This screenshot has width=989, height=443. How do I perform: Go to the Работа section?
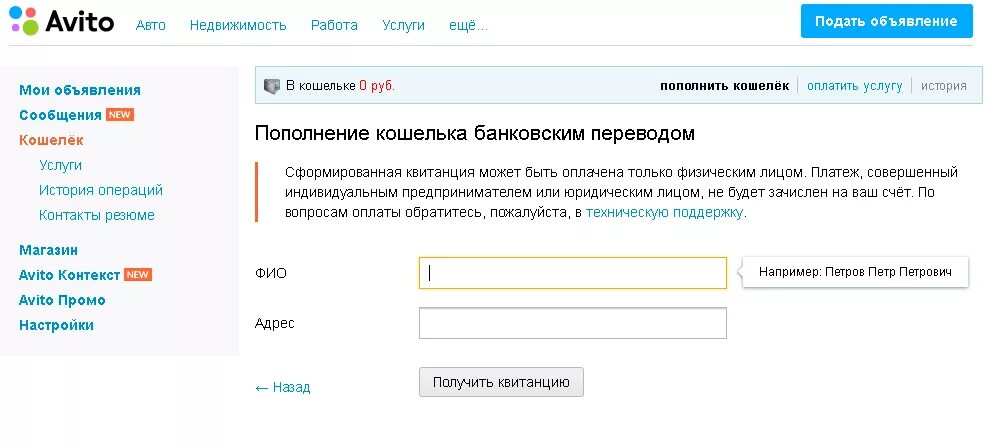click(x=334, y=25)
